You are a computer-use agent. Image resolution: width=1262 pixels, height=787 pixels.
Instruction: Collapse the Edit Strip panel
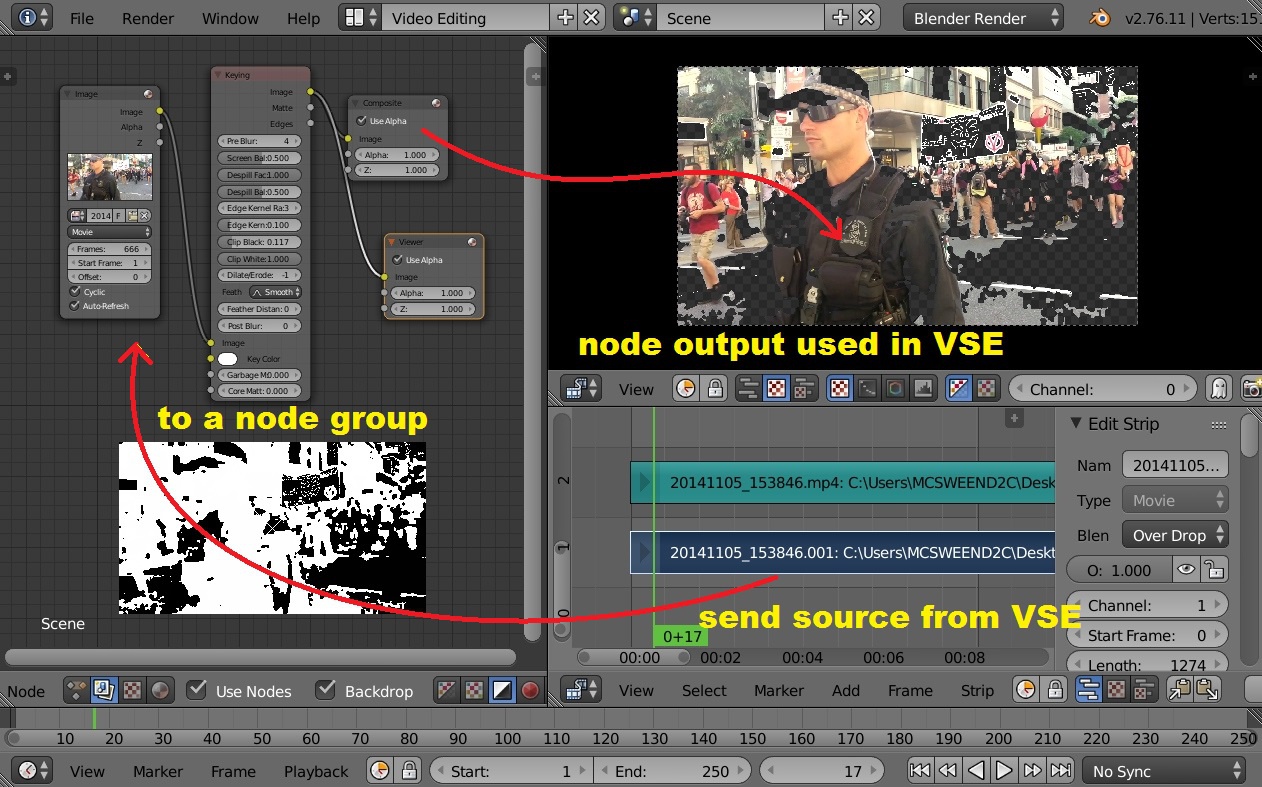(x=1075, y=424)
